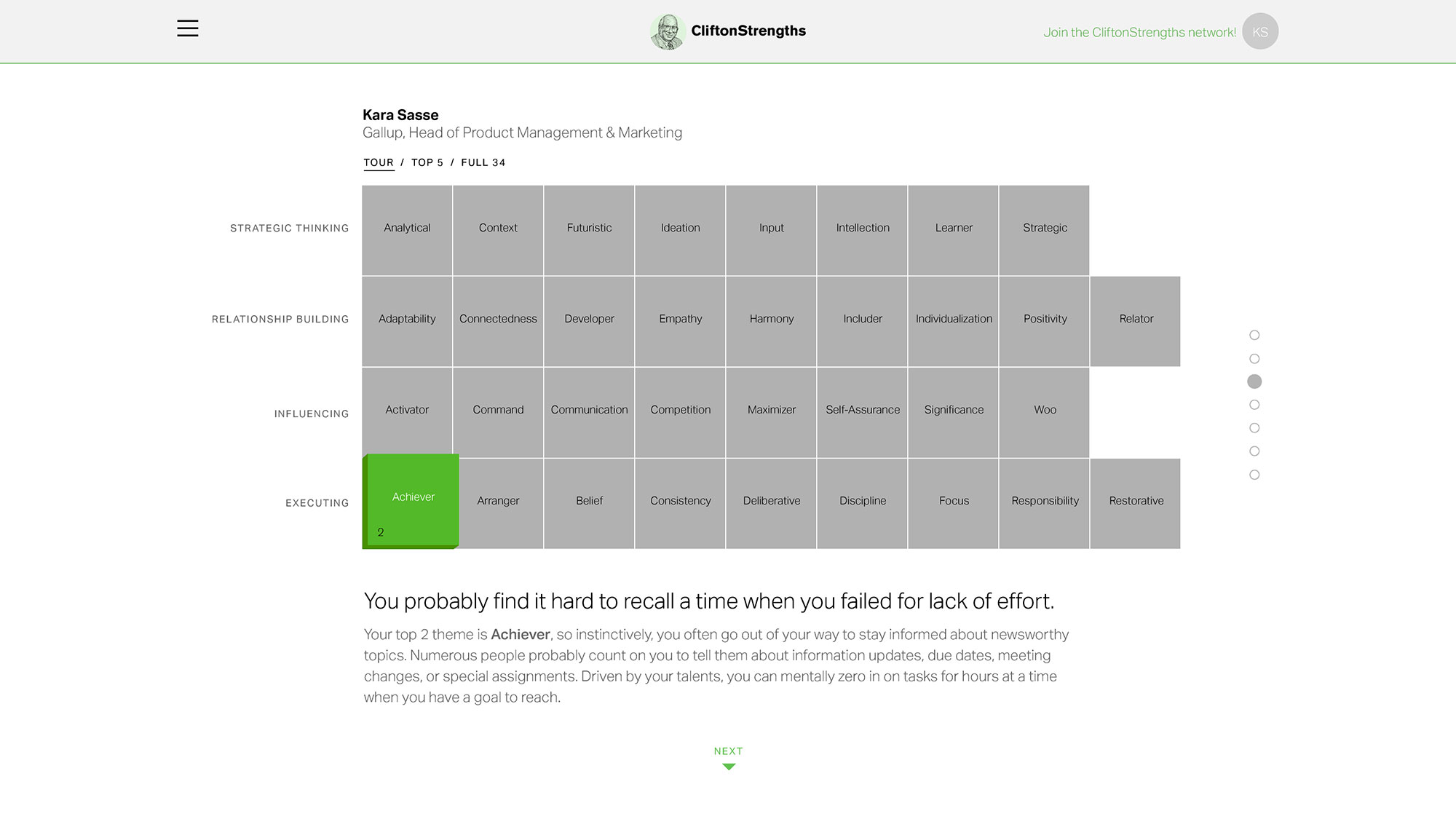Viewport: 1456px width, 819px height.
Task: Switch to the FULL 34 tab
Action: 483,162
